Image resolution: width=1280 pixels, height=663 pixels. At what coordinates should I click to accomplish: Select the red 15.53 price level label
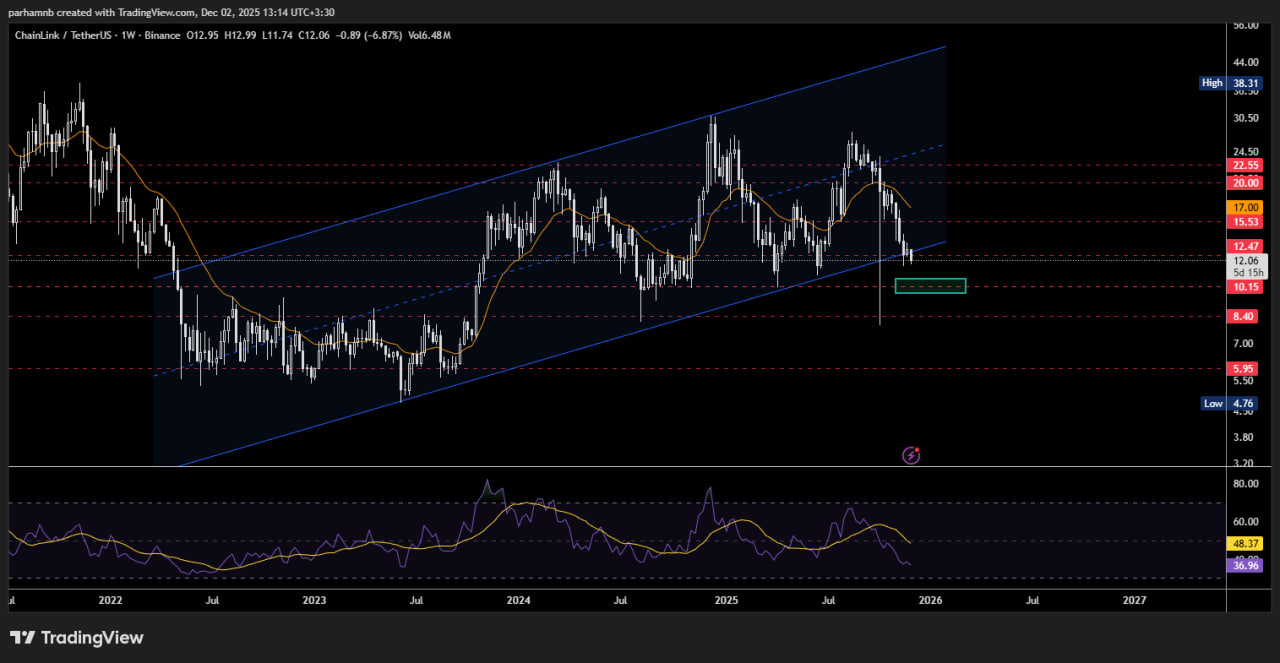(x=1245, y=221)
